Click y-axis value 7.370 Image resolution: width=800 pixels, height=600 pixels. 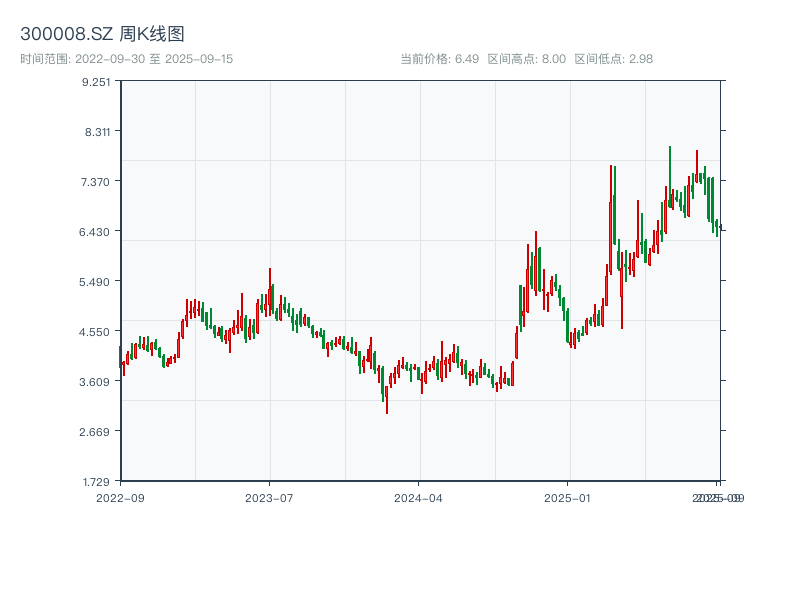coord(95,182)
